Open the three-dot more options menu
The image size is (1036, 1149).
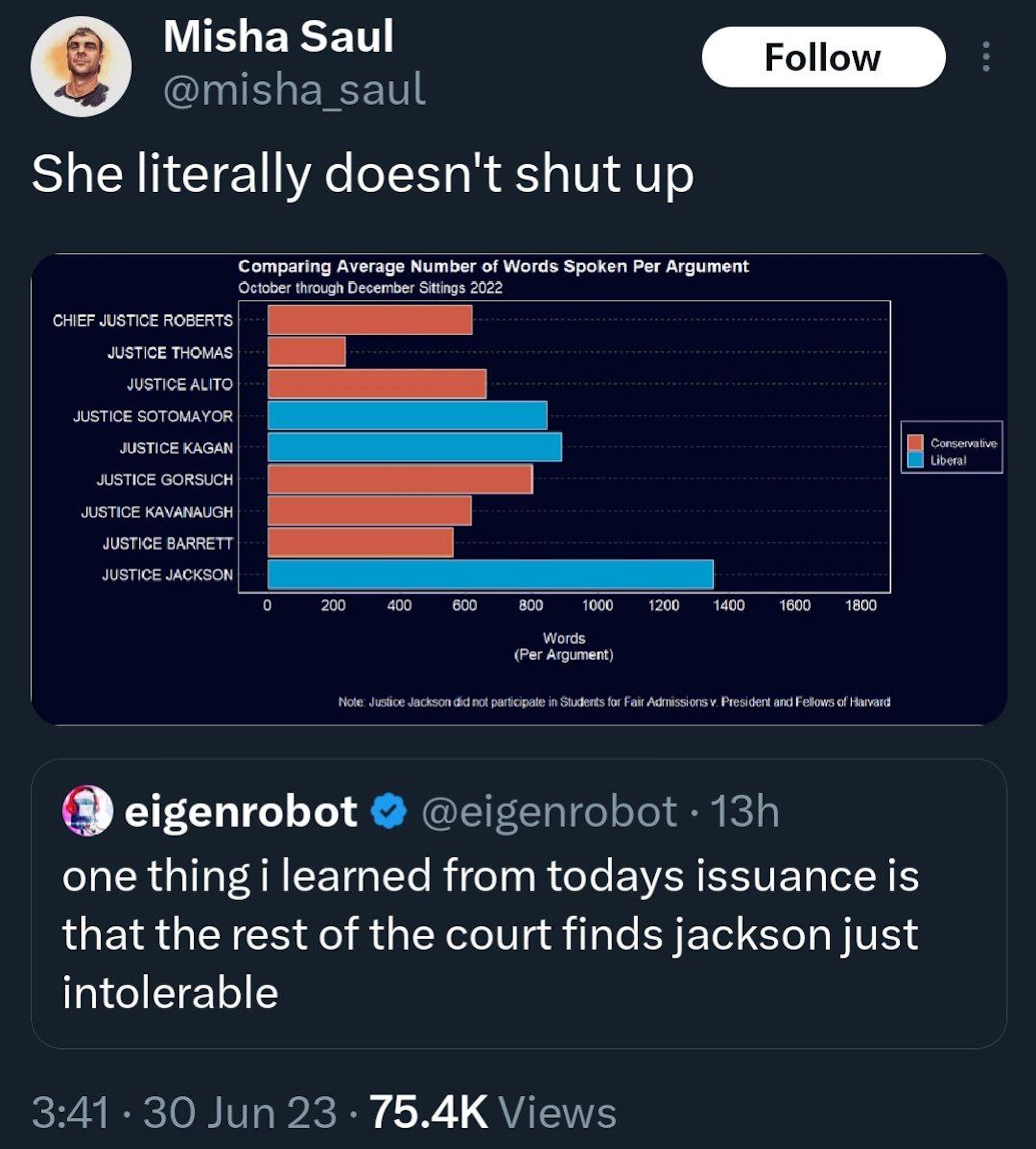[986, 57]
